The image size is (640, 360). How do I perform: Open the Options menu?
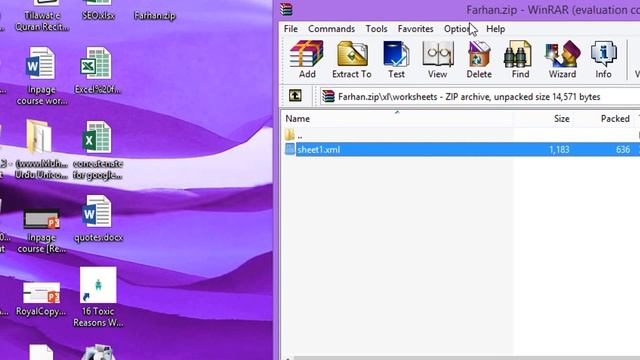point(459,29)
